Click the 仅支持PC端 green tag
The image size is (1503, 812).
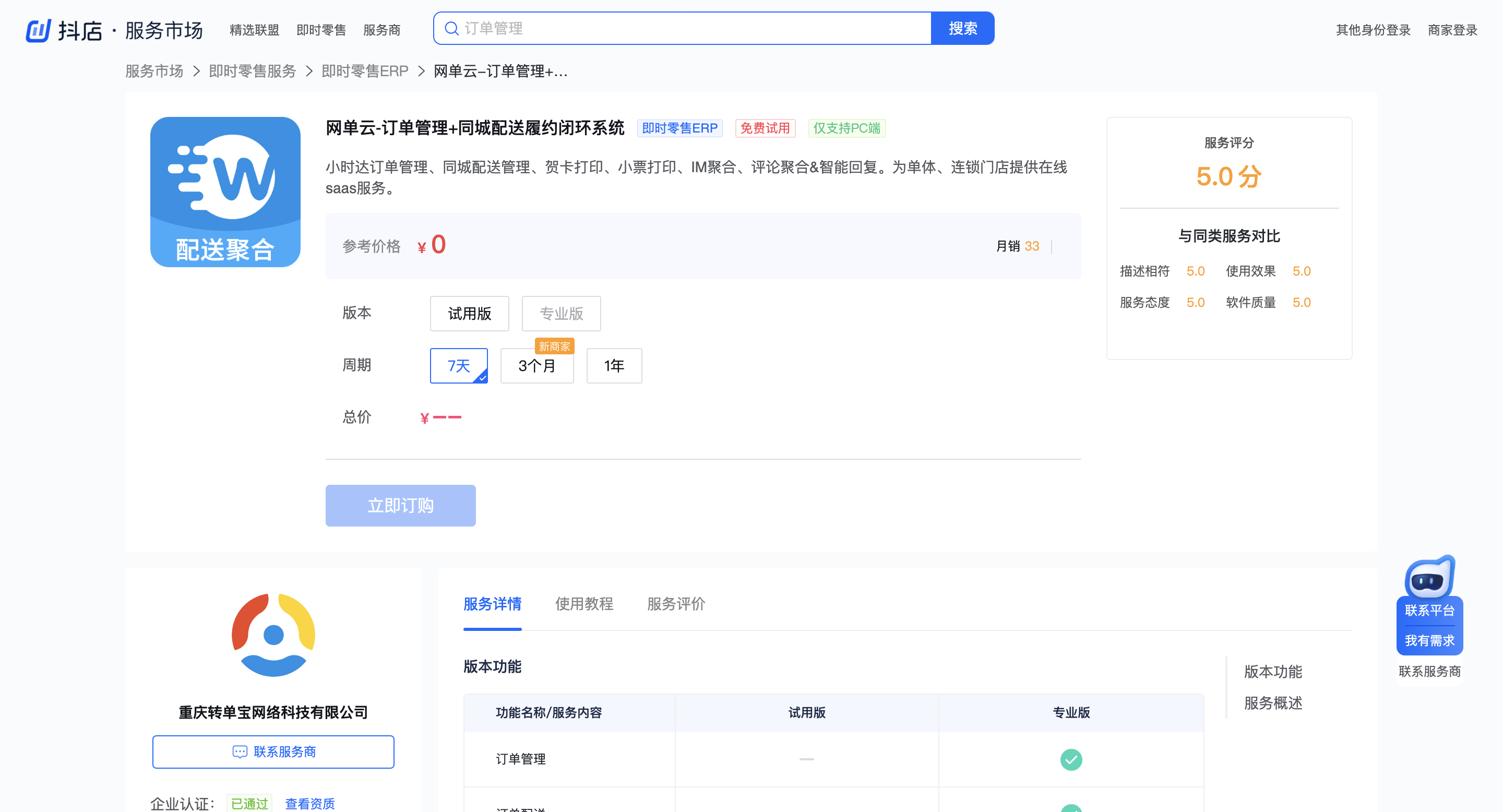tap(846, 128)
